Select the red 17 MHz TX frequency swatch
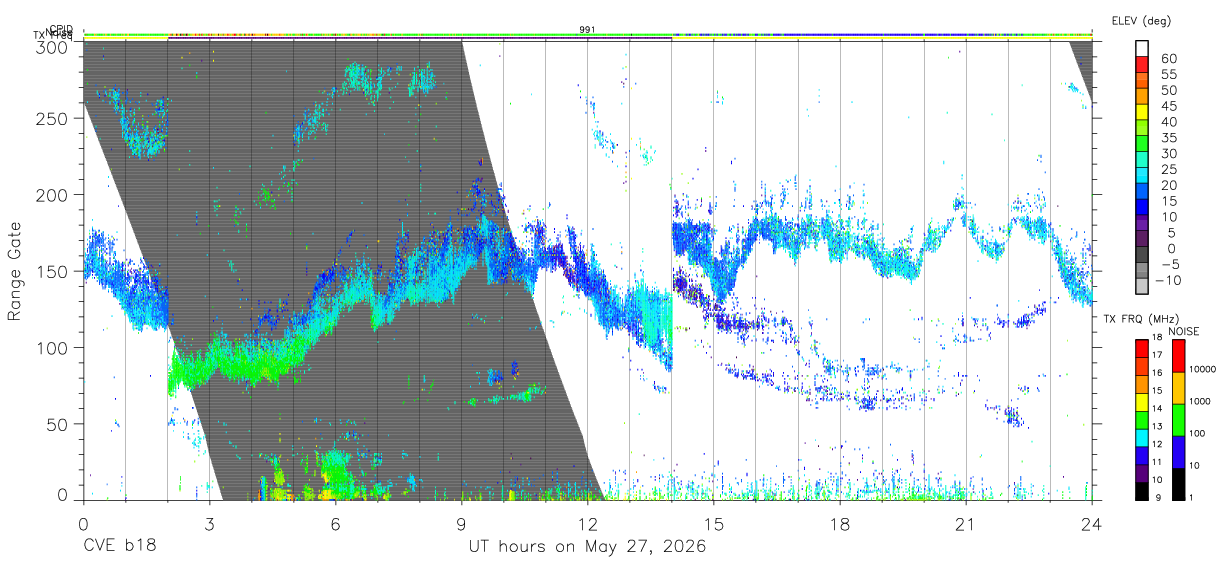Image resolution: width=1228 pixels, height=567 pixels. click(1142, 349)
